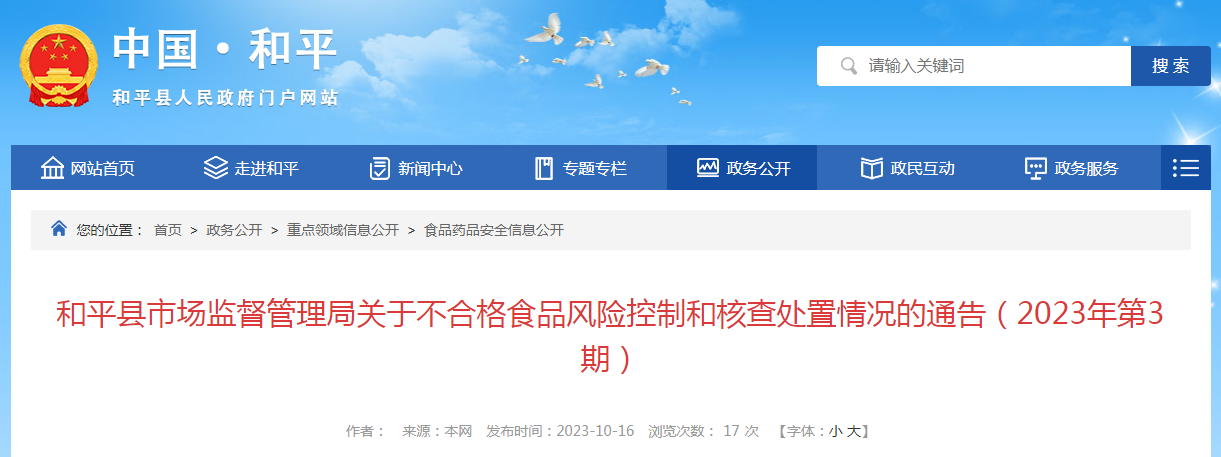The height and width of the screenshot is (457, 1221).
Task: Click the 政务服务 chat icon
Action: pyautogui.click(x=1036, y=168)
